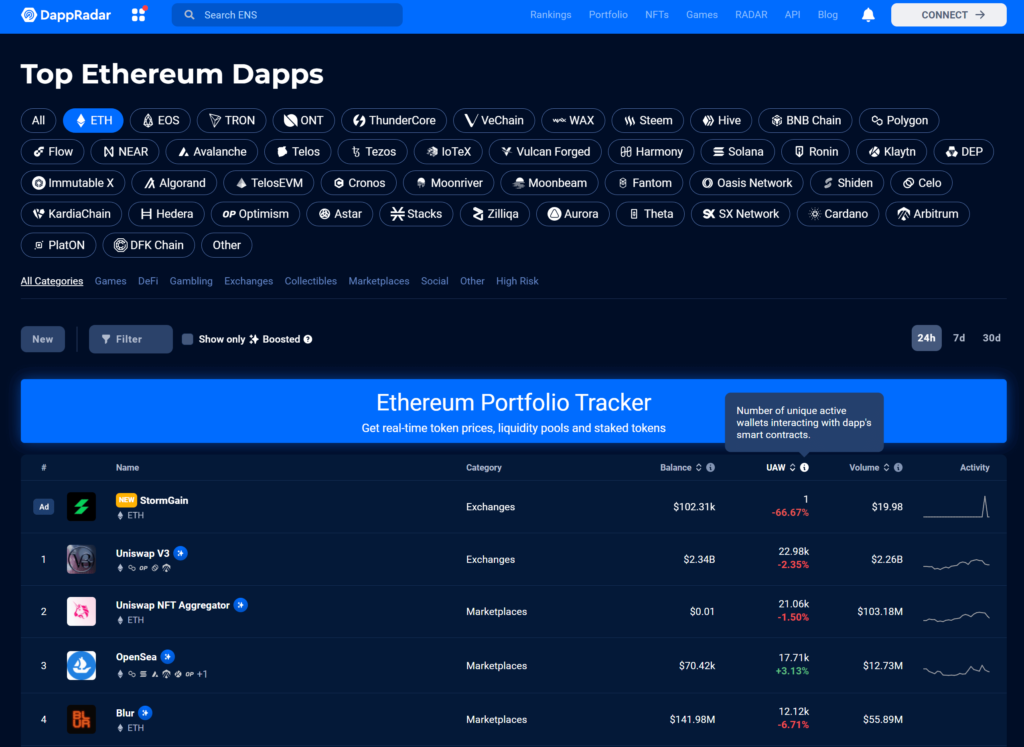This screenshot has width=1024, height=747.
Task: Filter by the Solana chain
Action: tap(738, 151)
